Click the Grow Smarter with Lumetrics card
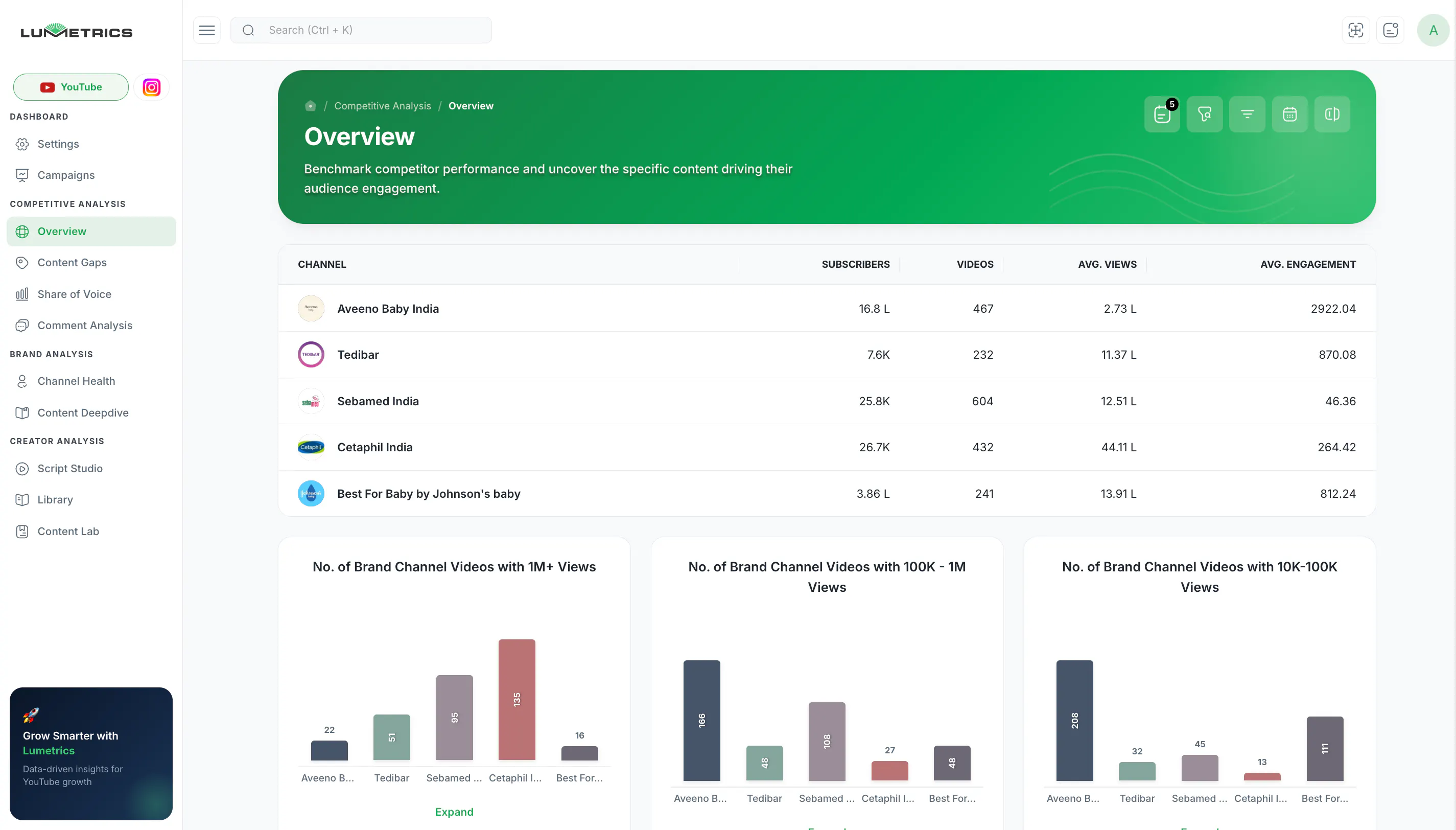1456x830 pixels. (x=91, y=754)
